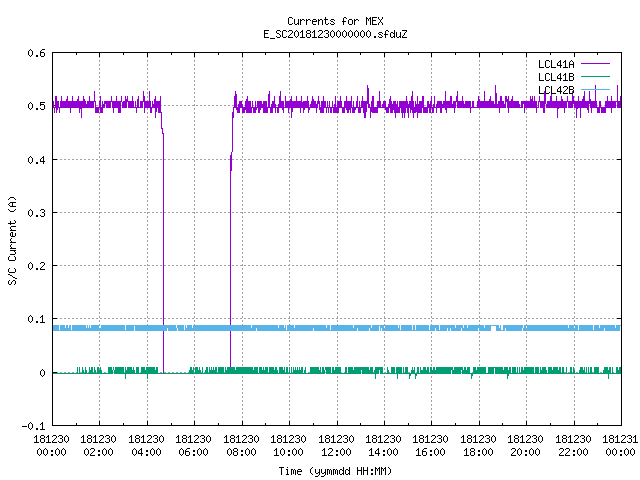Click the y-axis tick label '0.6'
The image size is (640, 480).
[x=36, y=53]
